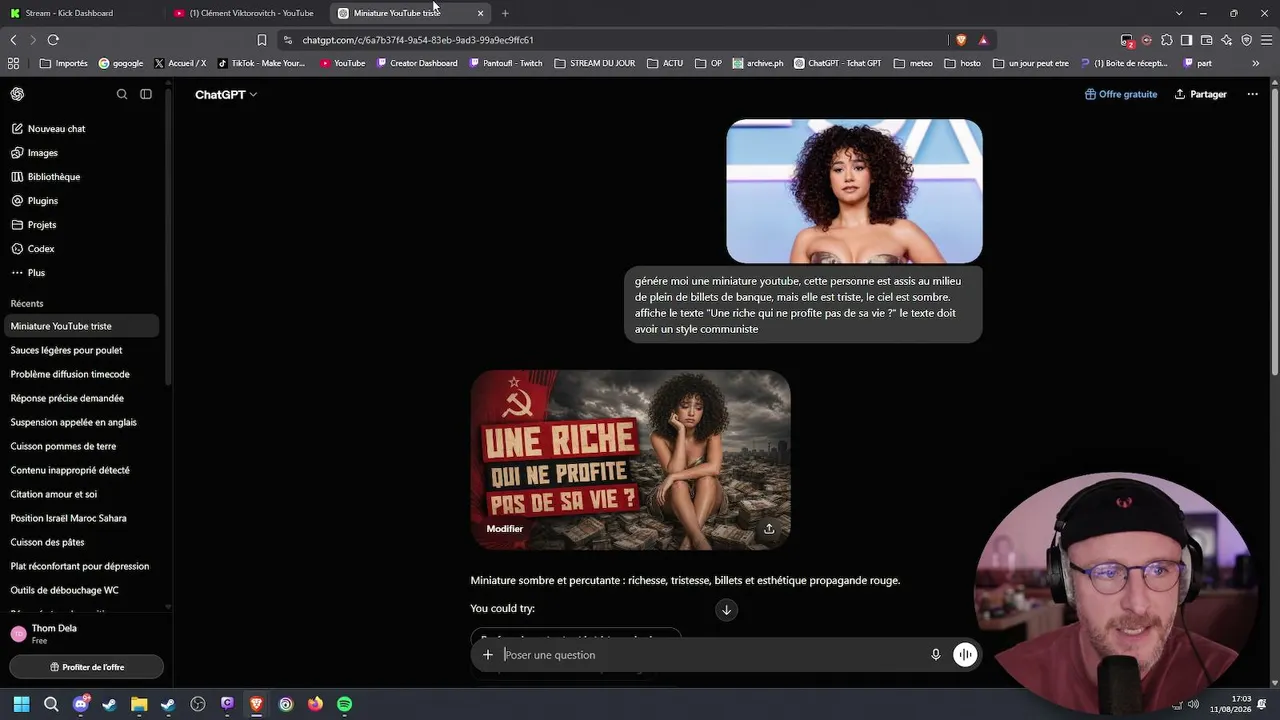Open the uploaded photo attachment thumbnail
The image size is (1280, 720).
[854, 191]
